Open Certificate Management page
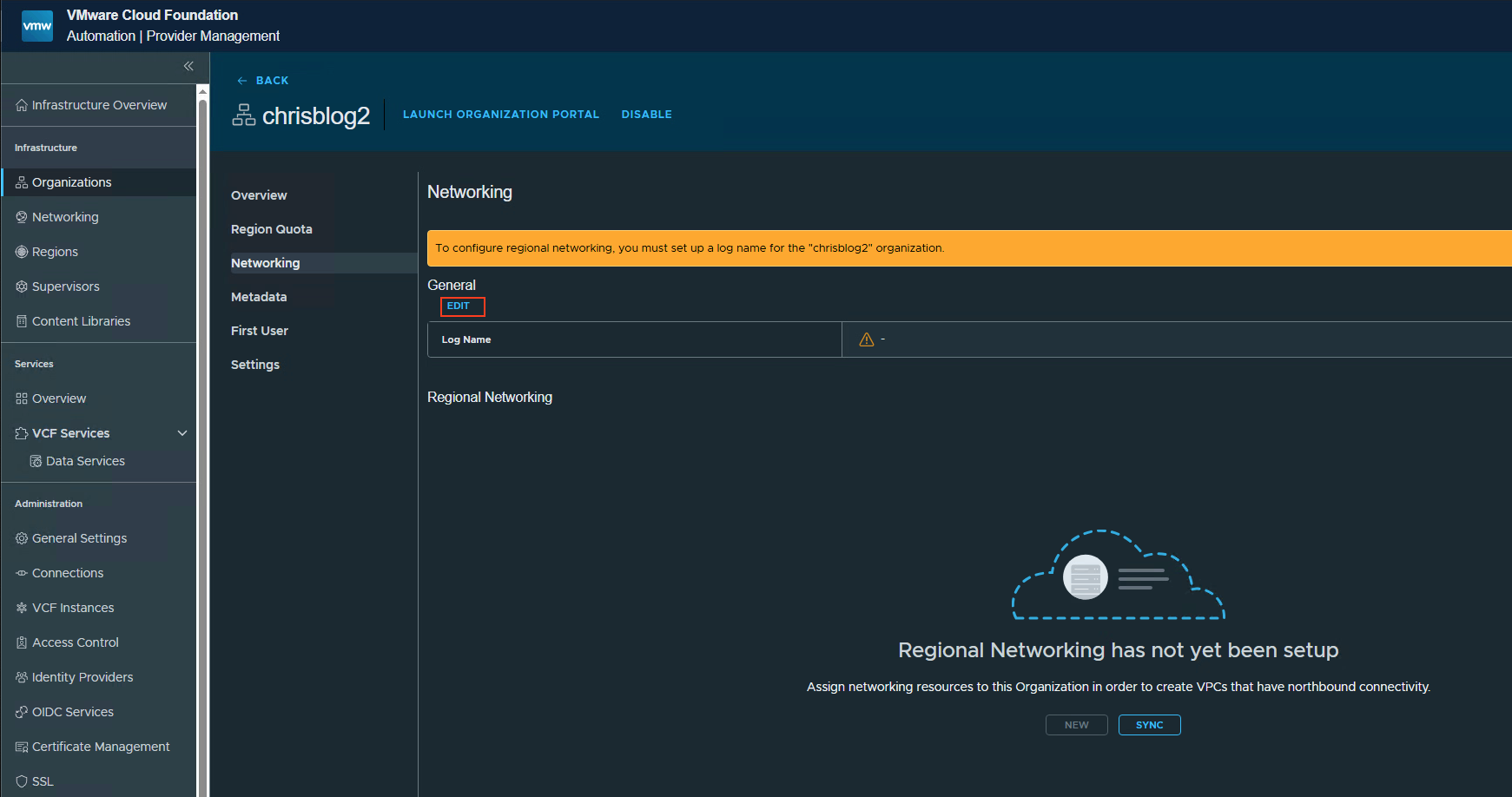The image size is (1512, 797). click(99, 747)
